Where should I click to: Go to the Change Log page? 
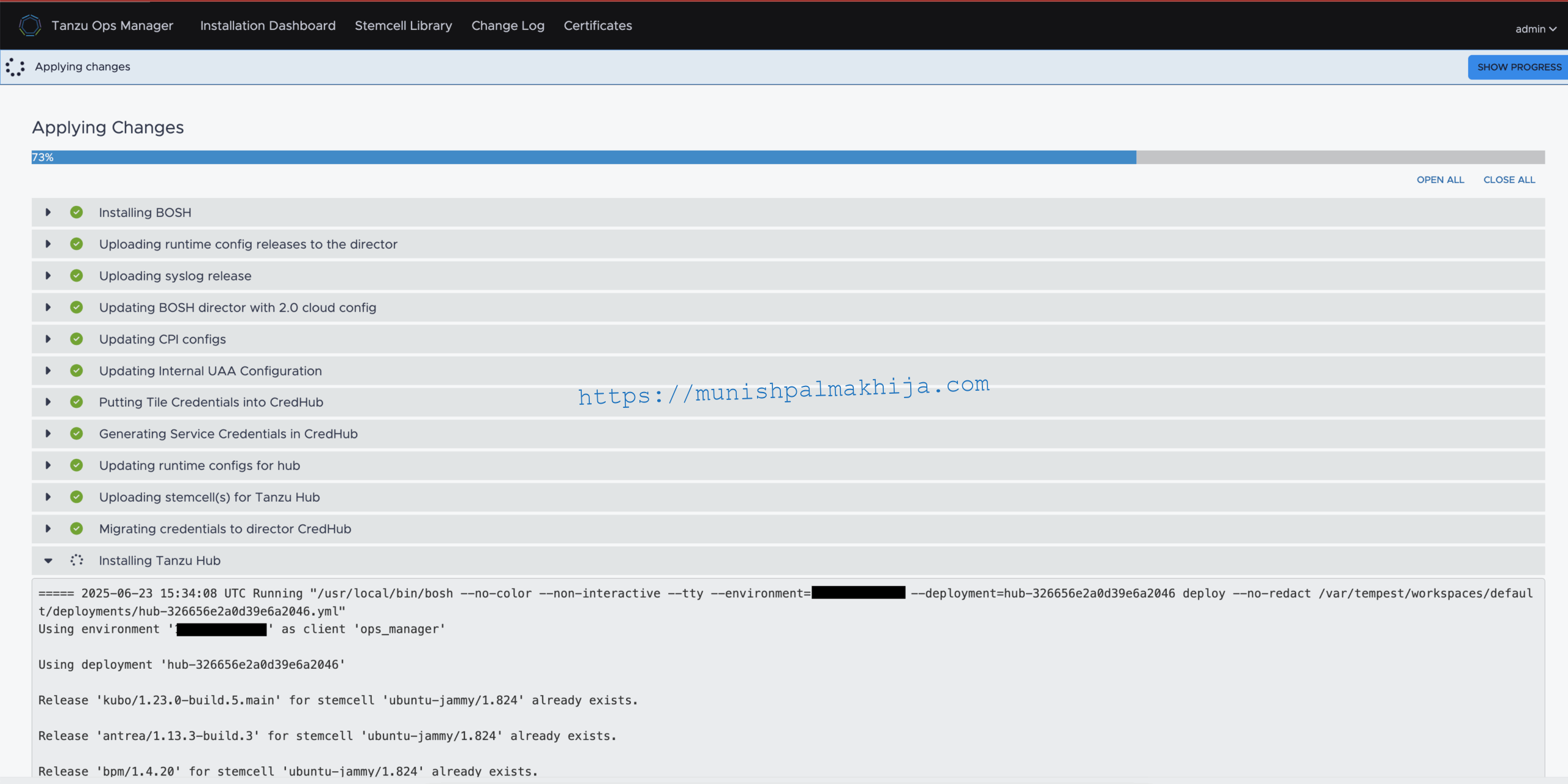coord(508,26)
